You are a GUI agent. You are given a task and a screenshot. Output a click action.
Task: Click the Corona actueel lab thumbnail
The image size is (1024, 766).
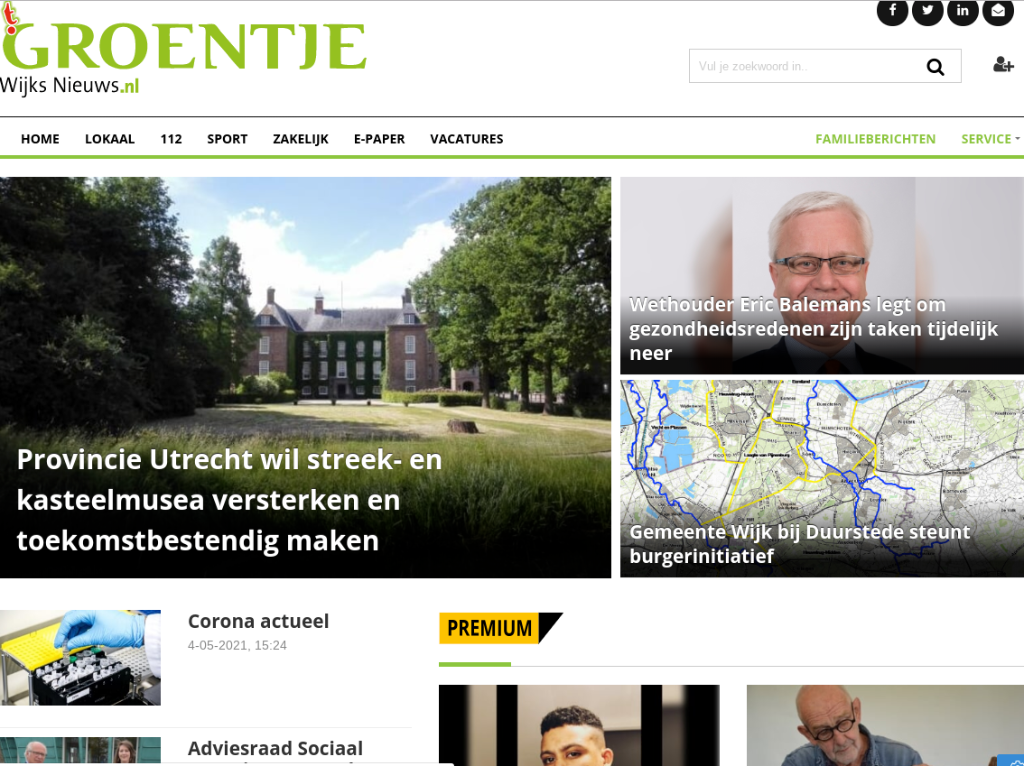[x=80, y=658]
